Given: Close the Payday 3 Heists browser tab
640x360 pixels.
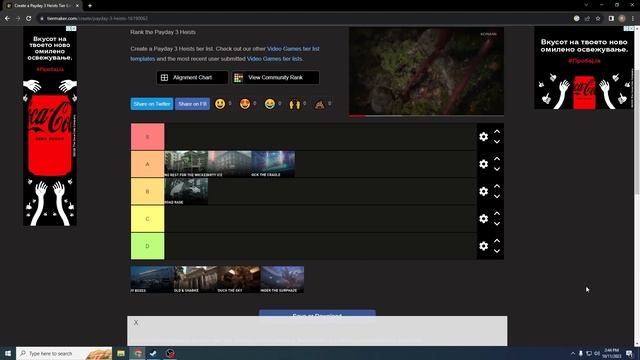Looking at the screenshot, I should (x=77, y=6).
